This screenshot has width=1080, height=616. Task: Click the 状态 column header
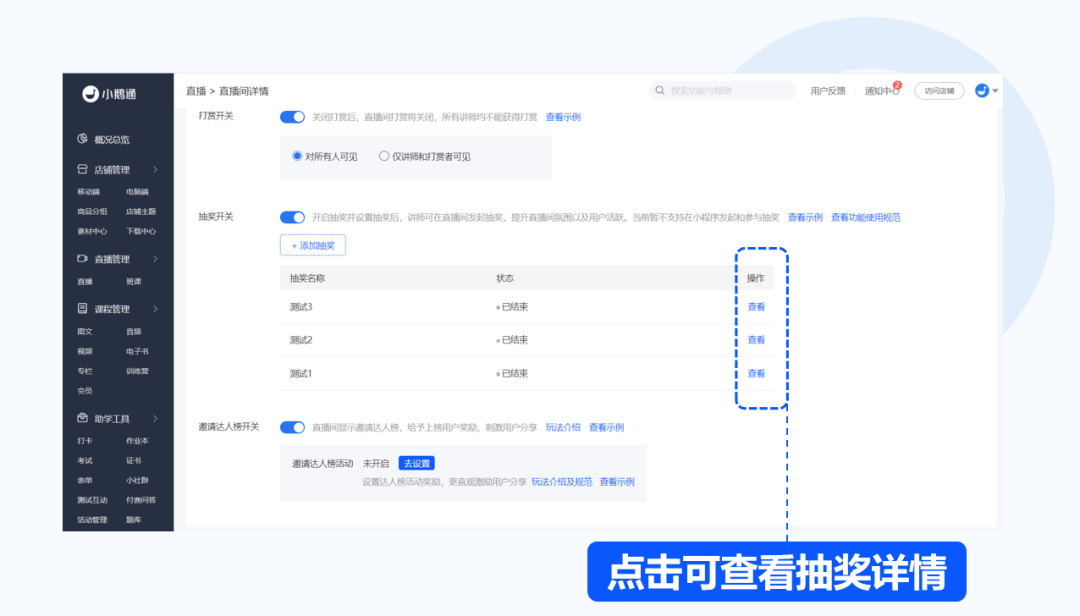click(505, 278)
